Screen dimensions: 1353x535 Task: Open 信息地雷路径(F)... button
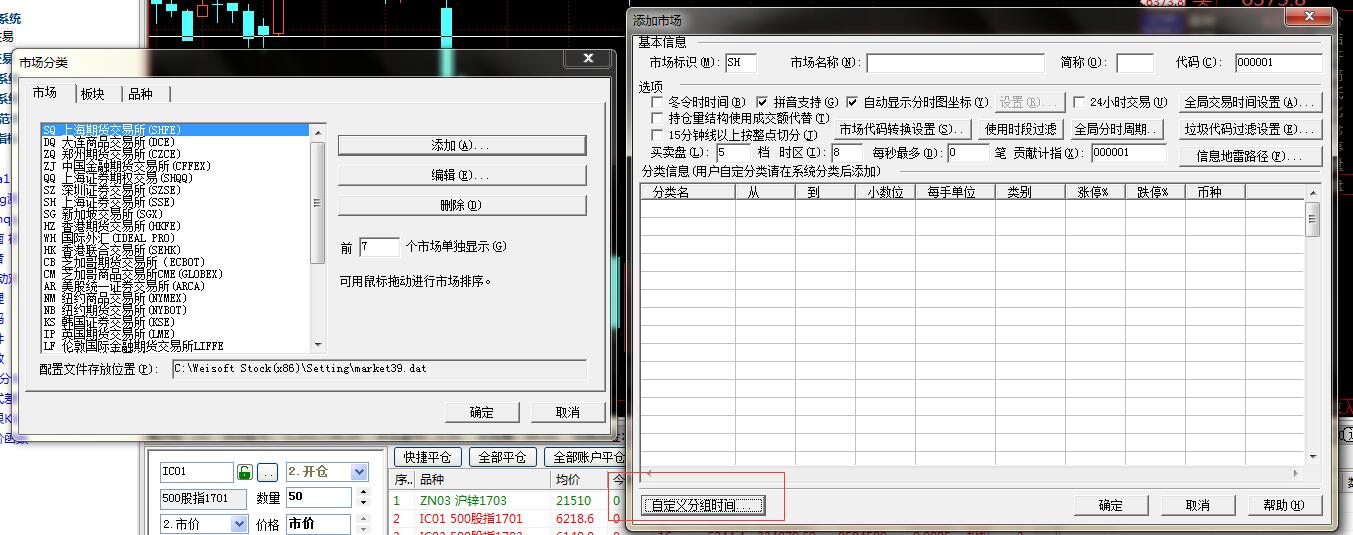(1252, 156)
